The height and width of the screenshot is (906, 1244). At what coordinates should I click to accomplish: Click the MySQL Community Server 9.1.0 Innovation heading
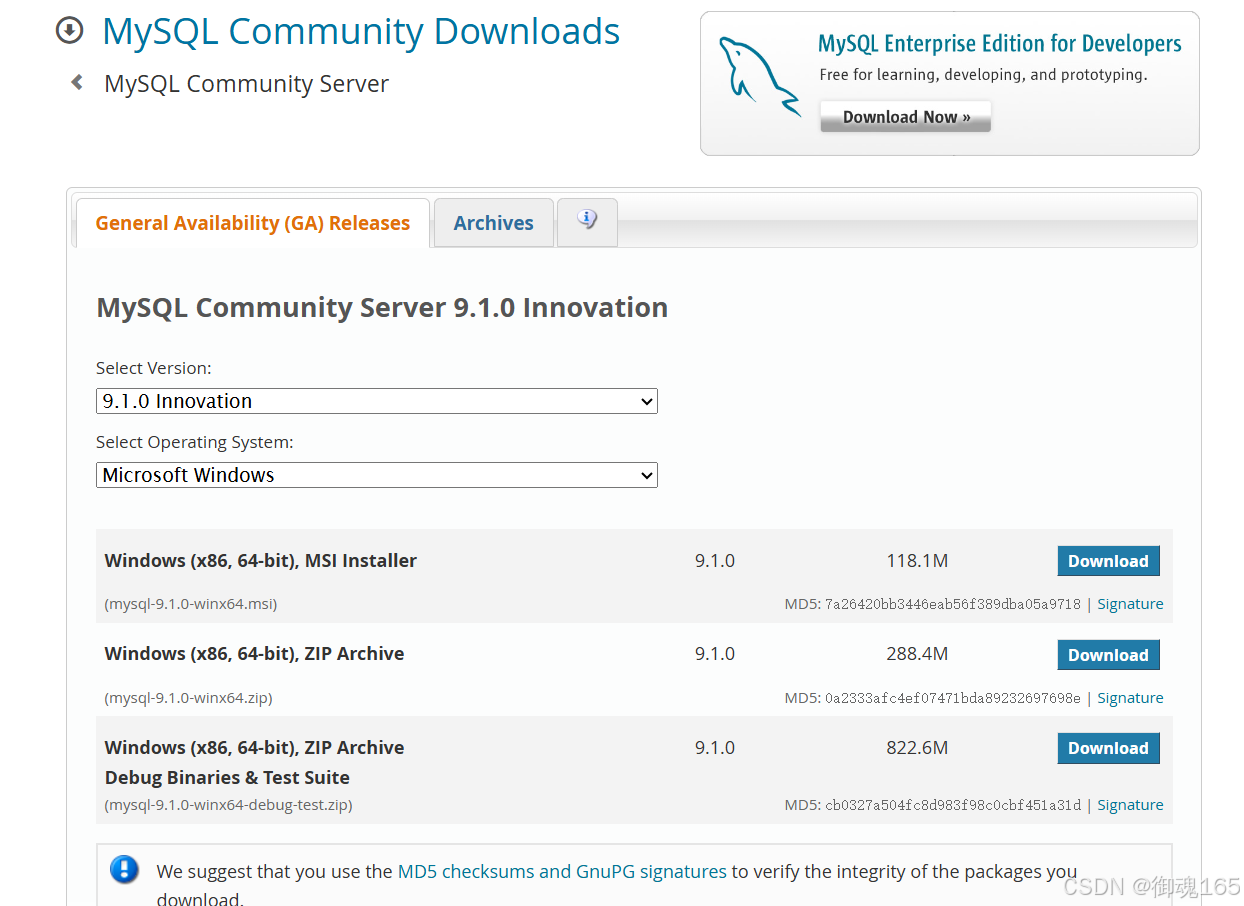click(x=382, y=308)
